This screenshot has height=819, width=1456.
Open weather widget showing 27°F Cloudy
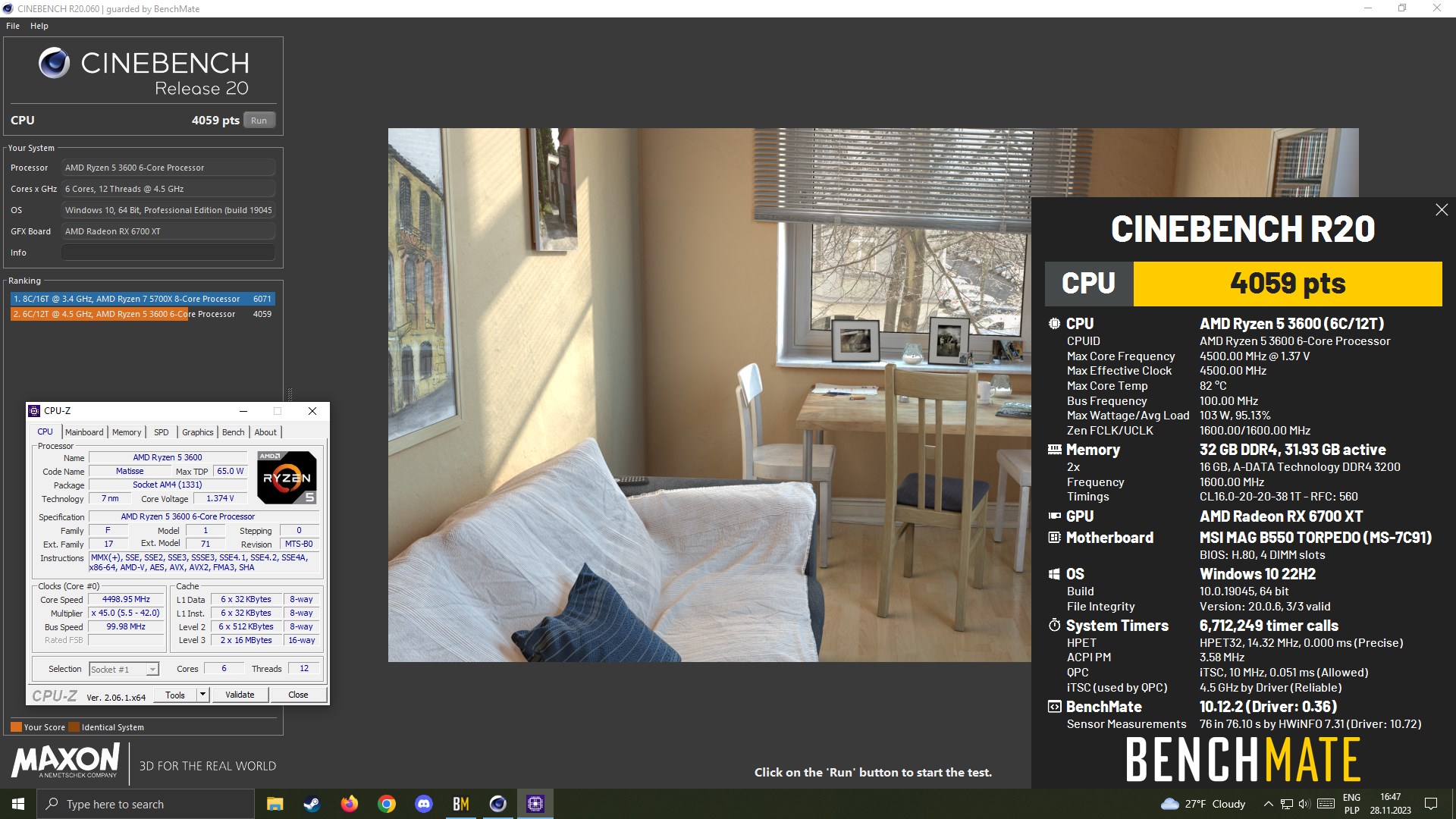pyautogui.click(x=1203, y=804)
